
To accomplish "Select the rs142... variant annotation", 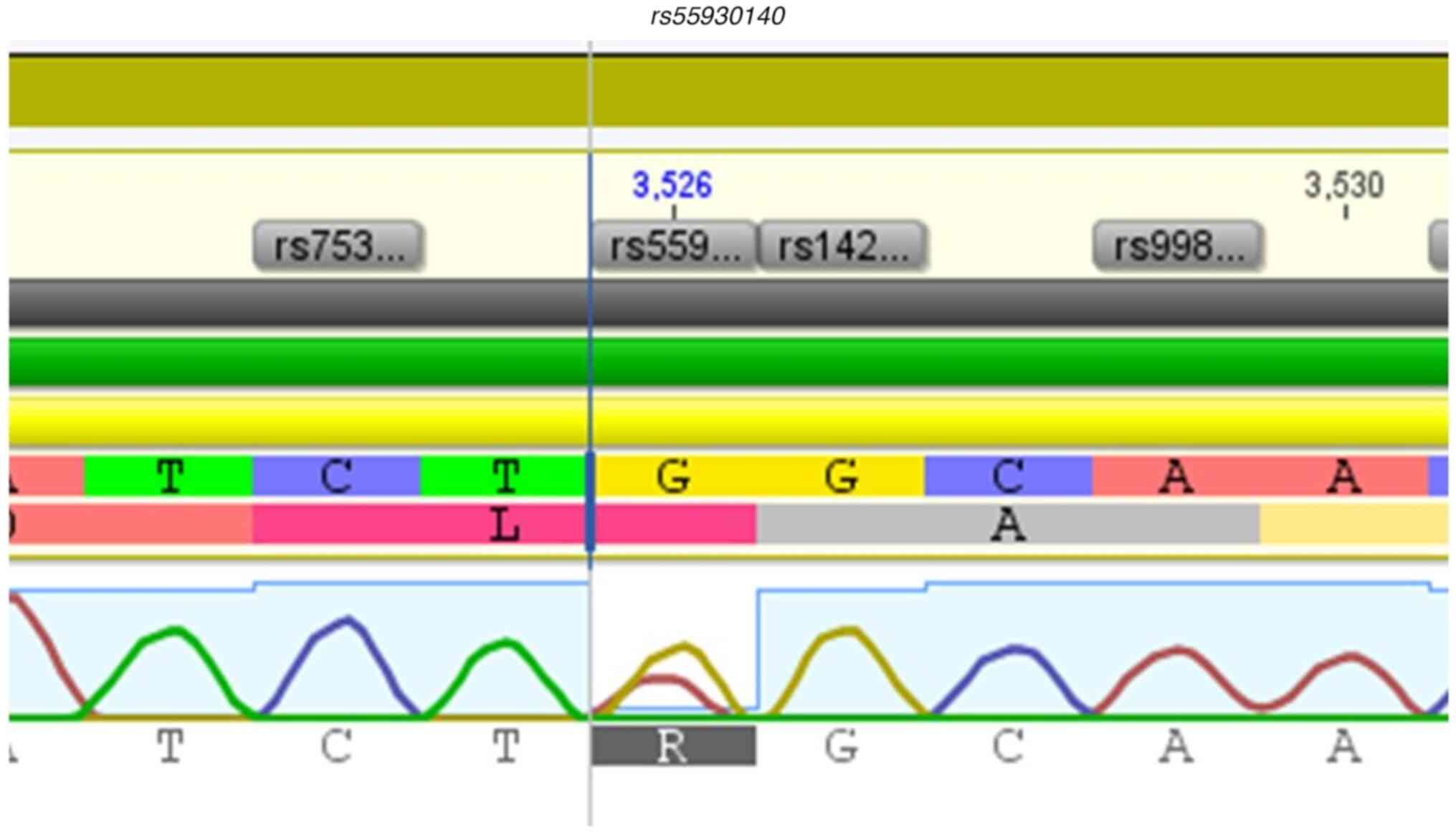I will [x=842, y=246].
